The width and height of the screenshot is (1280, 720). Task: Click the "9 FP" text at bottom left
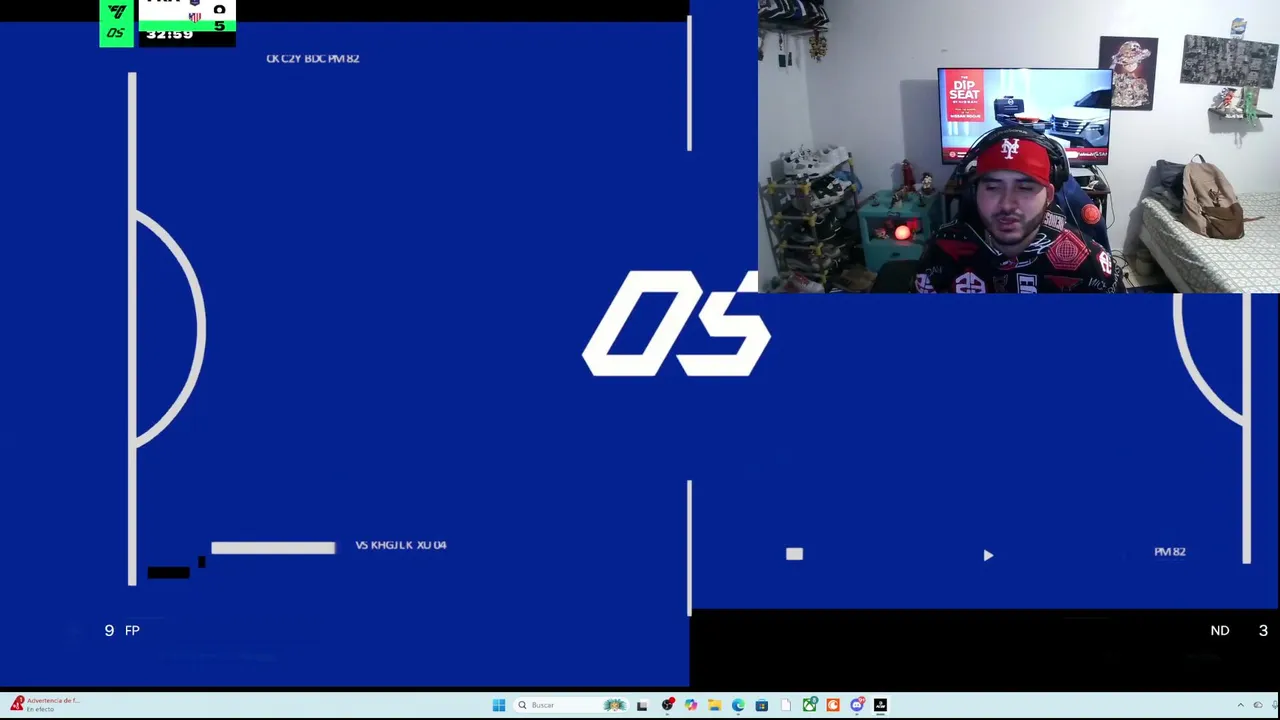point(122,630)
